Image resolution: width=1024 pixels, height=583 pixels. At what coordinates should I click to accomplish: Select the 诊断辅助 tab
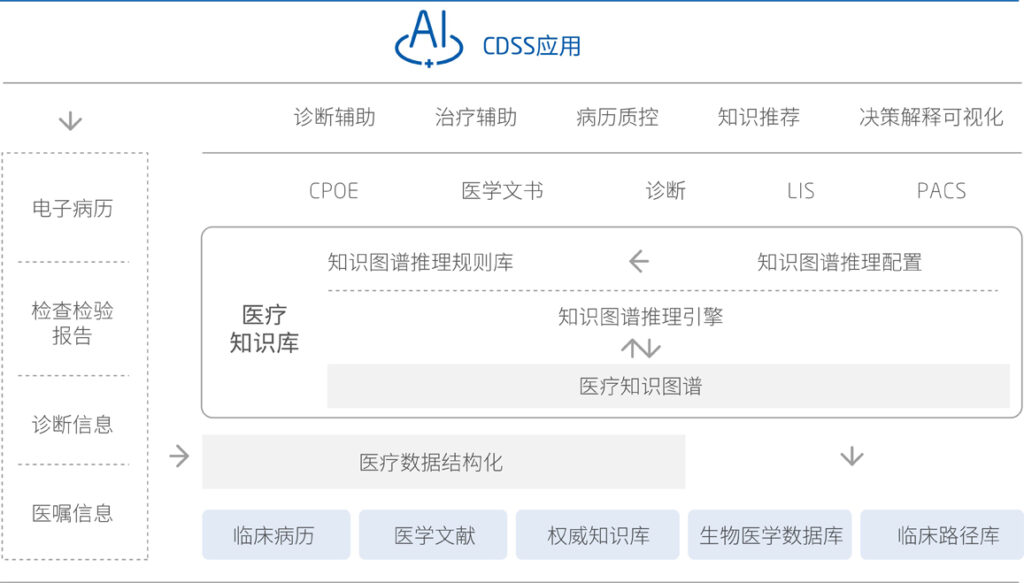point(334,117)
